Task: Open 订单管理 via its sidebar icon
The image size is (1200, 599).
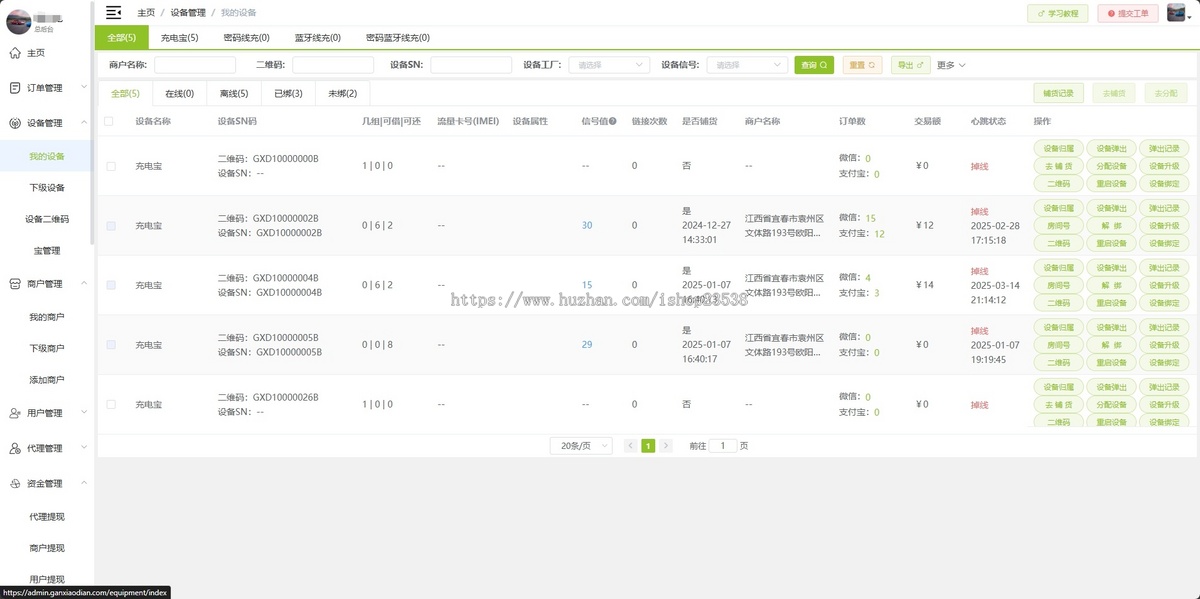Action: [x=14, y=87]
